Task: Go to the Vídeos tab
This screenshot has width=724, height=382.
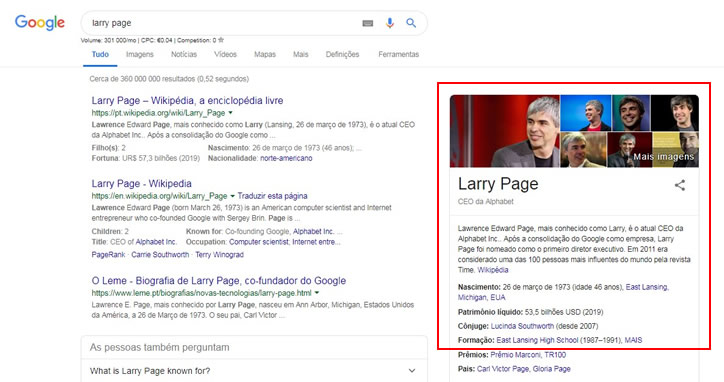Action: point(225,55)
